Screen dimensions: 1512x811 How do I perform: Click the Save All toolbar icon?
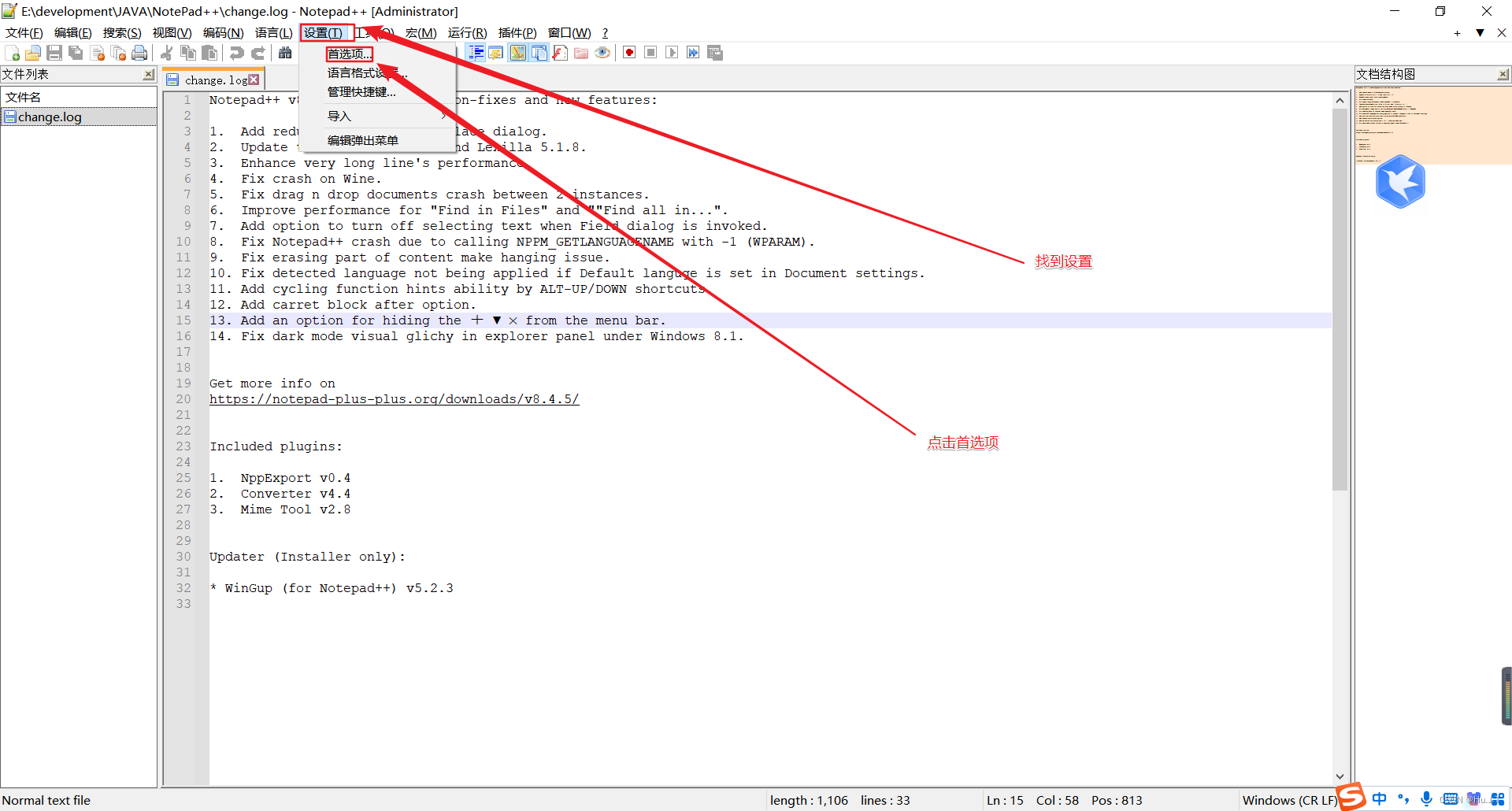click(x=76, y=53)
